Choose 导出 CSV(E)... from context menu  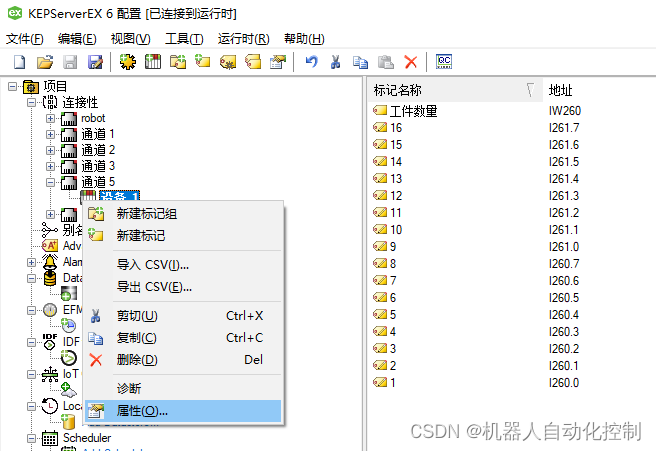pyautogui.click(x=183, y=287)
